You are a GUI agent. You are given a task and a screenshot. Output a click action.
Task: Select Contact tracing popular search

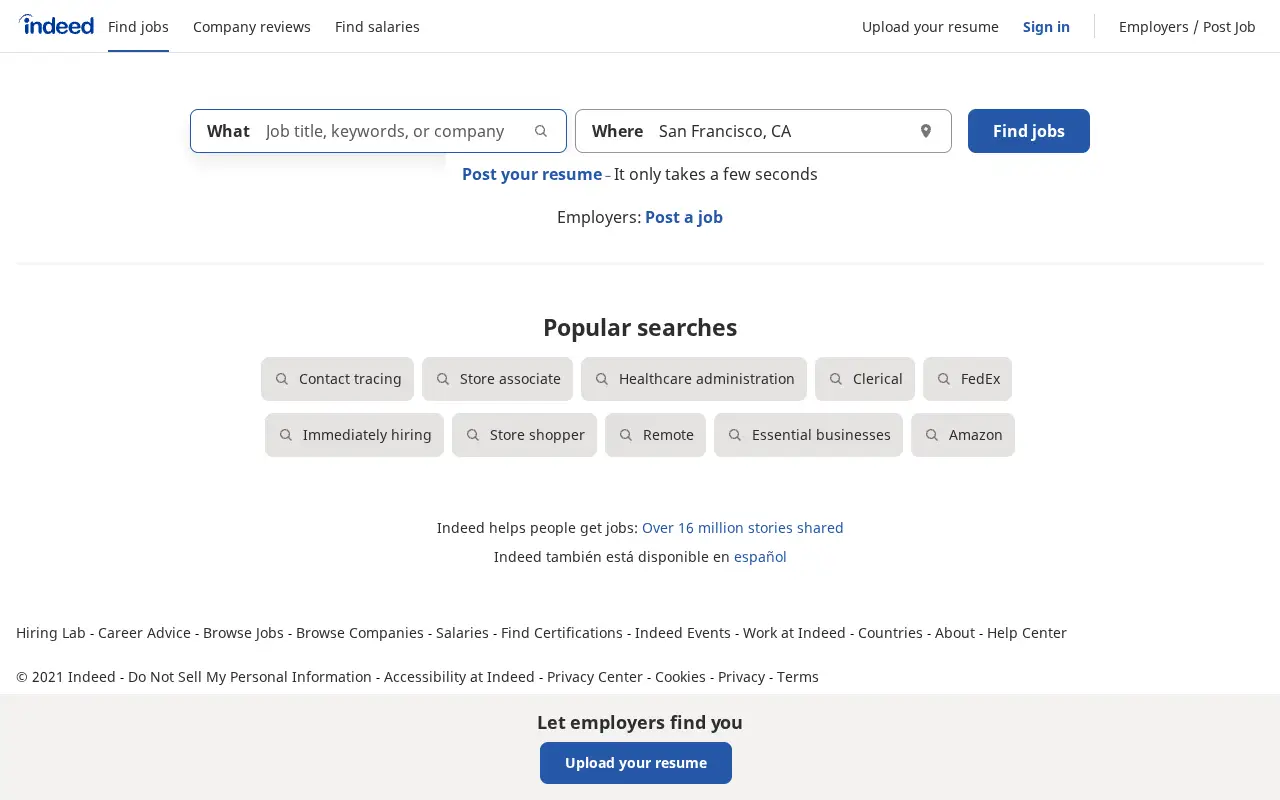[x=337, y=379]
